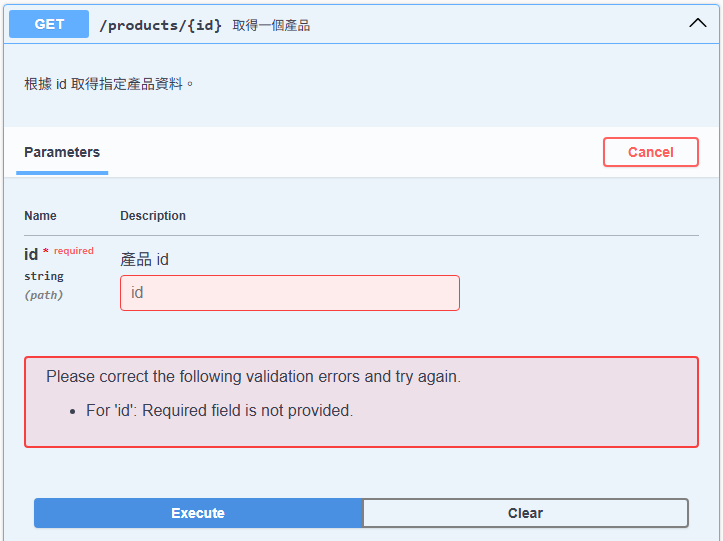Click the /products/{id} endpoint path
This screenshot has width=723, height=541.
click(x=160, y=25)
